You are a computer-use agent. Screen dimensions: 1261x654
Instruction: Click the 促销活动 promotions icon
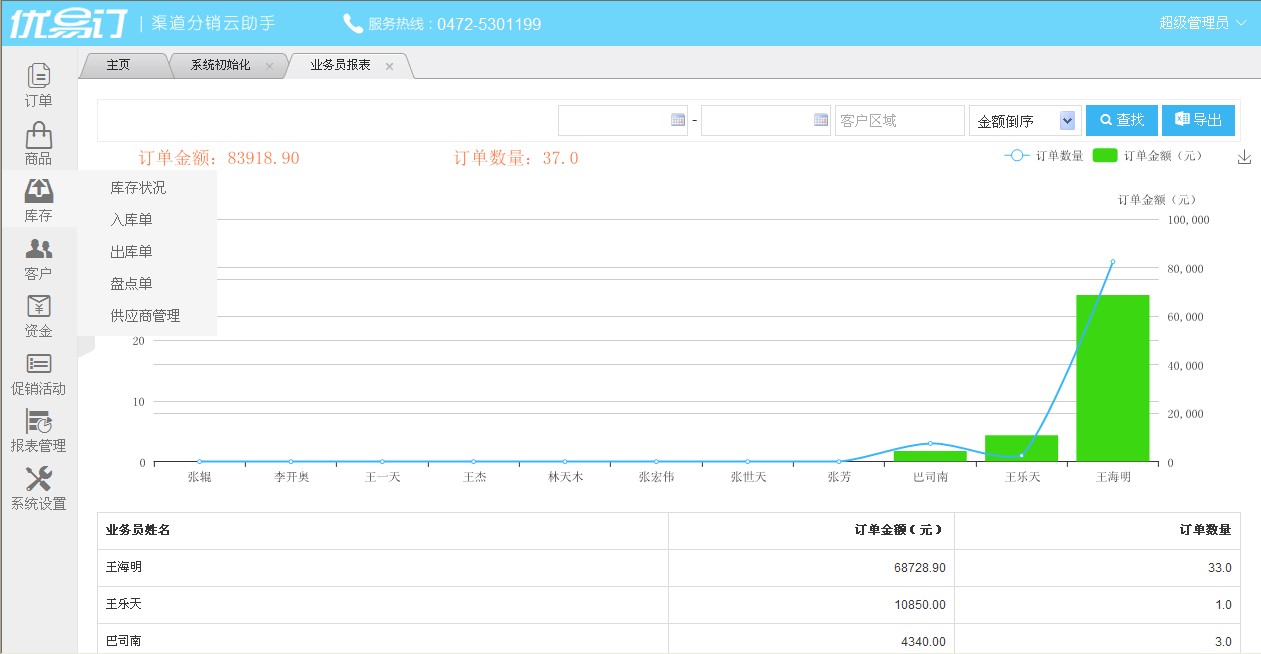[x=38, y=364]
